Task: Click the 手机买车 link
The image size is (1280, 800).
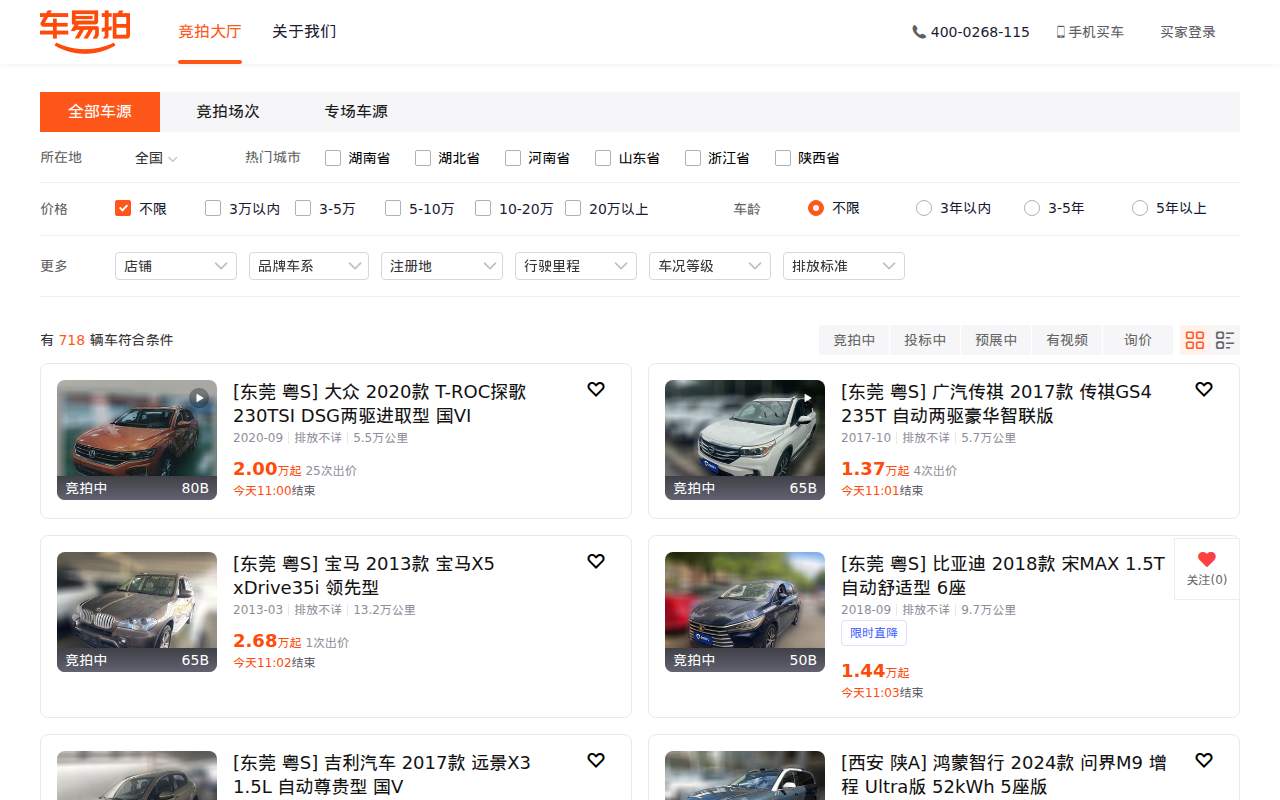Action: point(1096,32)
